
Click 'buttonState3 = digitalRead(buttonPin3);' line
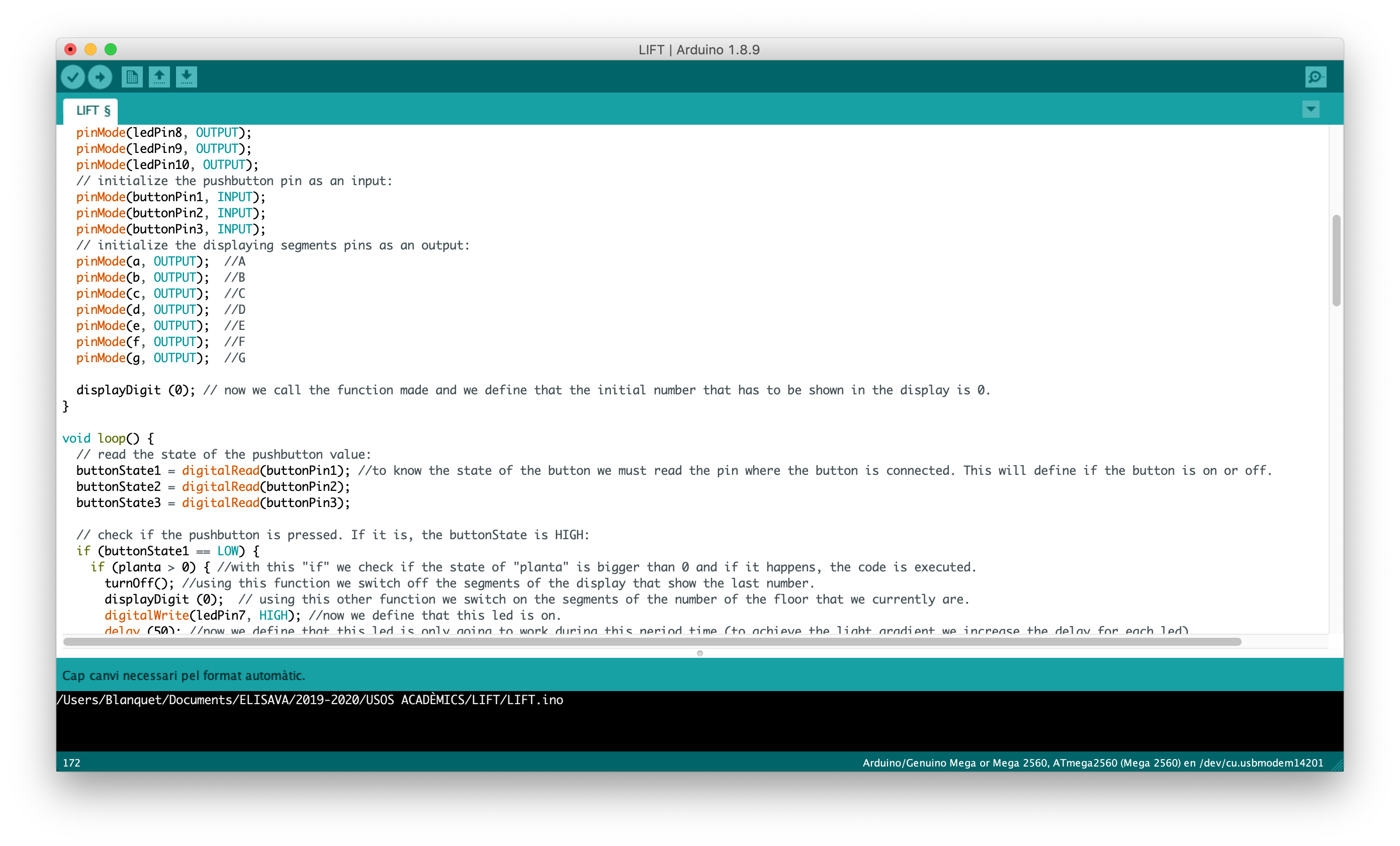[213, 503]
